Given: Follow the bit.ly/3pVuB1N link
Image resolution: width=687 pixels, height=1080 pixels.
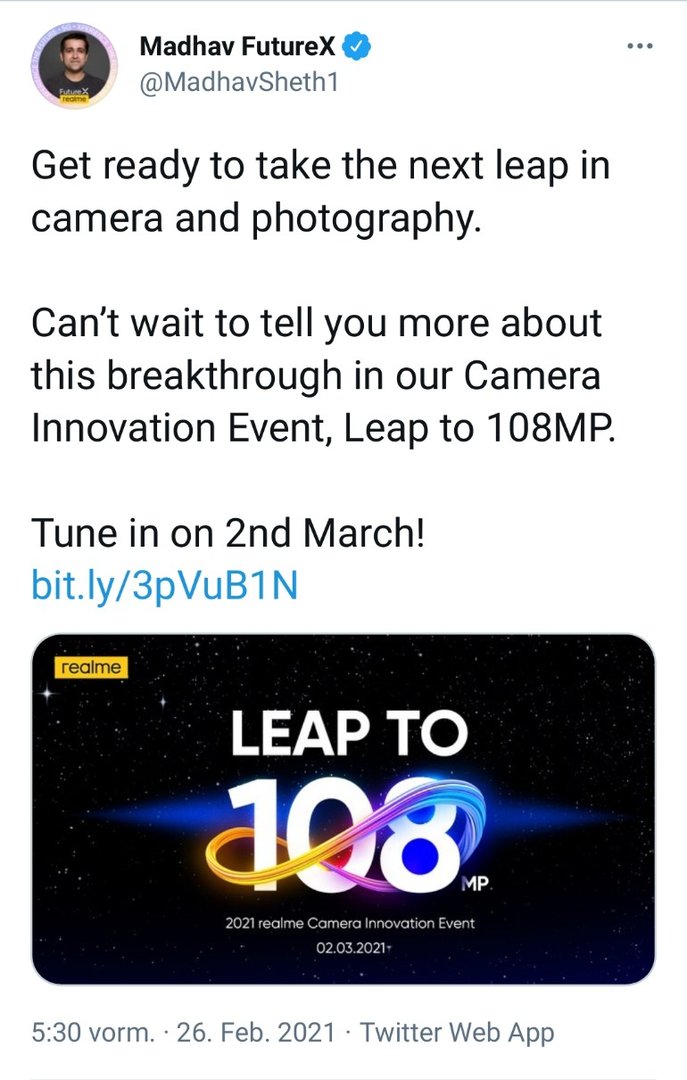Looking at the screenshot, I should (x=165, y=585).
